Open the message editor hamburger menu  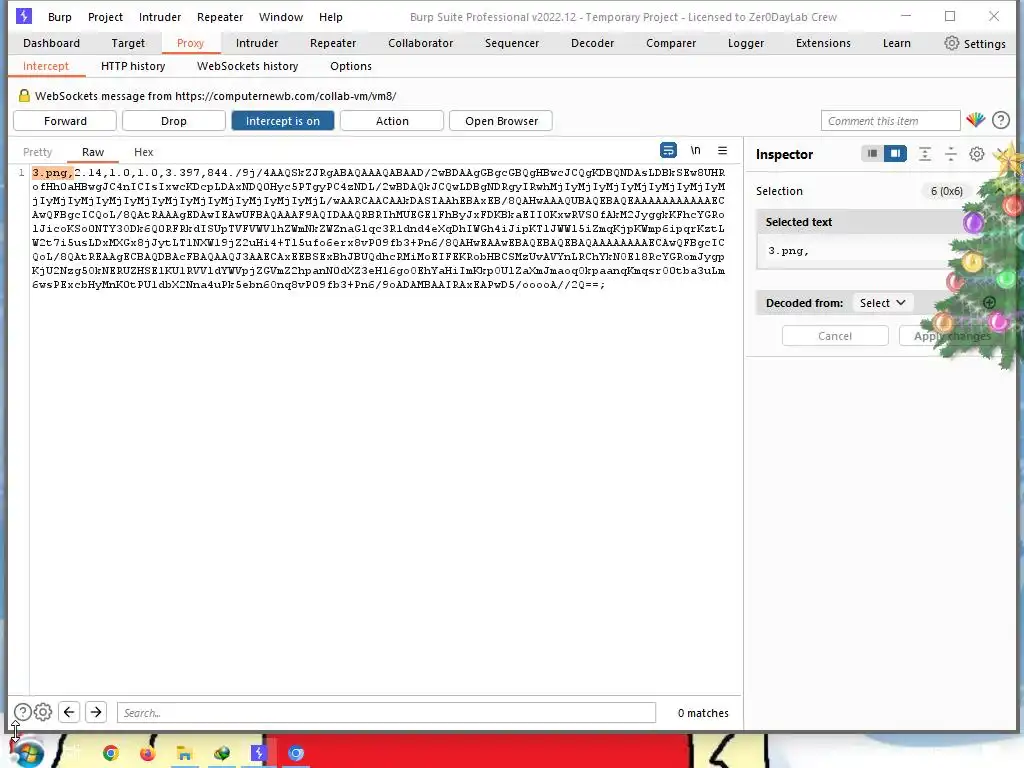pos(722,150)
